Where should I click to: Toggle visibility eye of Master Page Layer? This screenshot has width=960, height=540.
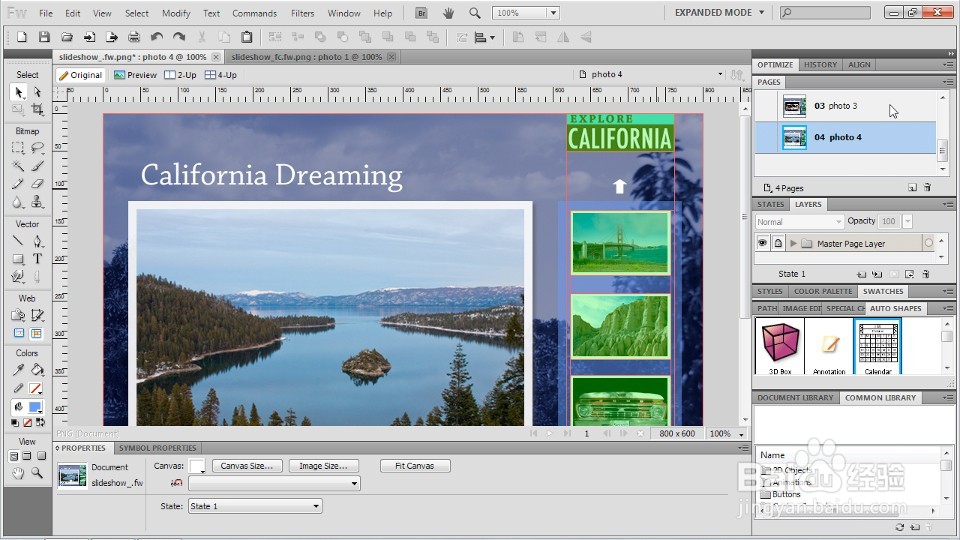click(762, 243)
